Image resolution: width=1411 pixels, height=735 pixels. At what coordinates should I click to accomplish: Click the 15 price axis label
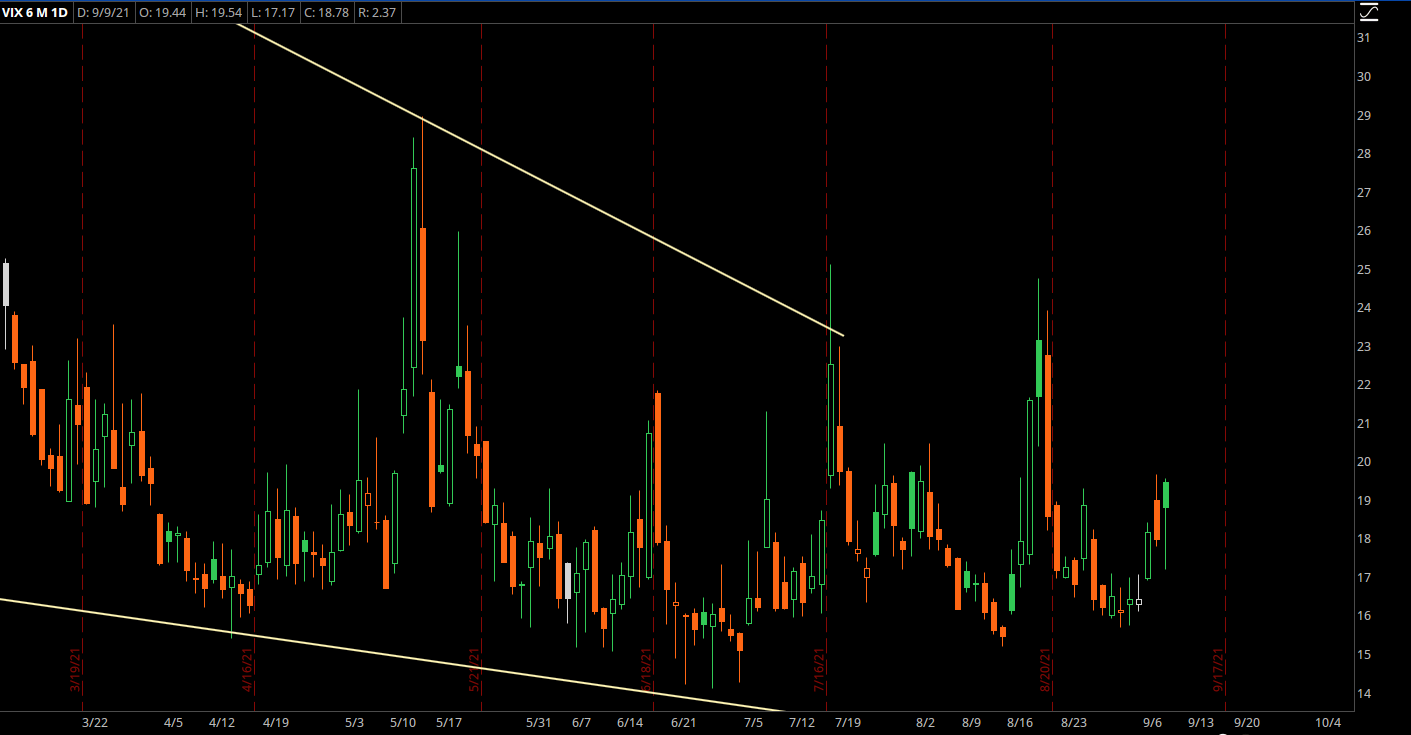pos(1362,654)
